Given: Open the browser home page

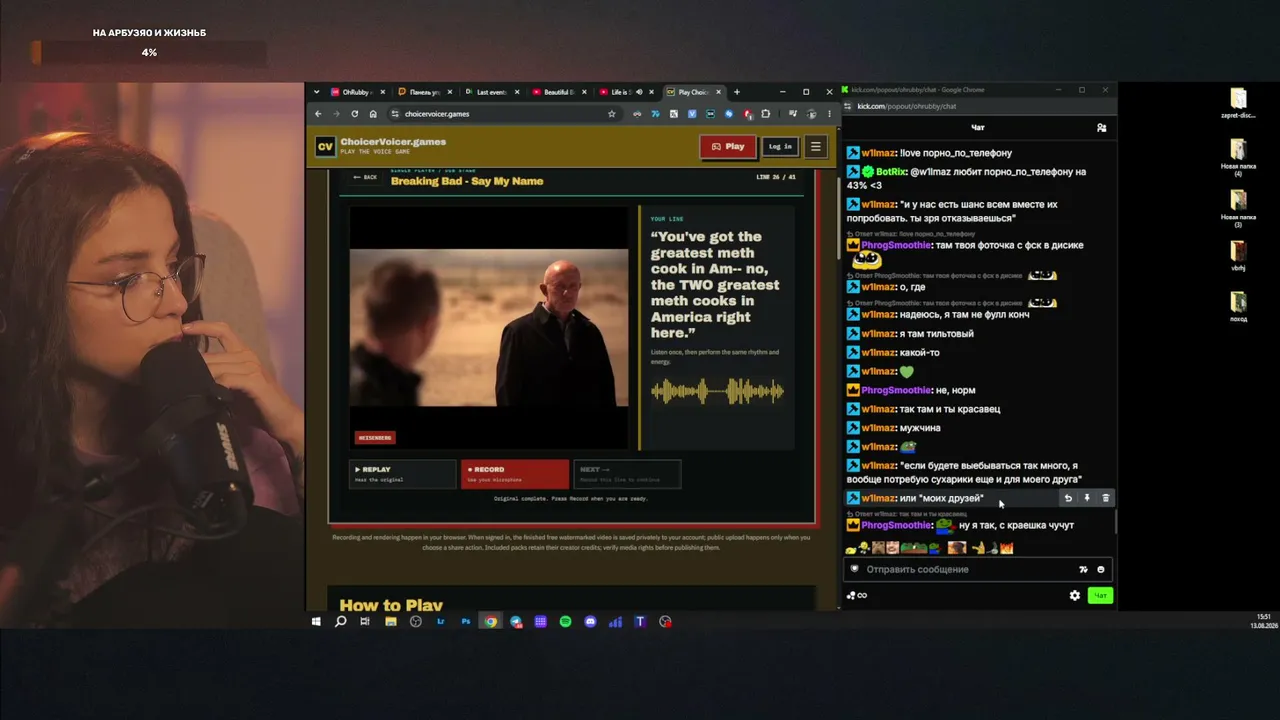Looking at the screenshot, I should [x=373, y=114].
